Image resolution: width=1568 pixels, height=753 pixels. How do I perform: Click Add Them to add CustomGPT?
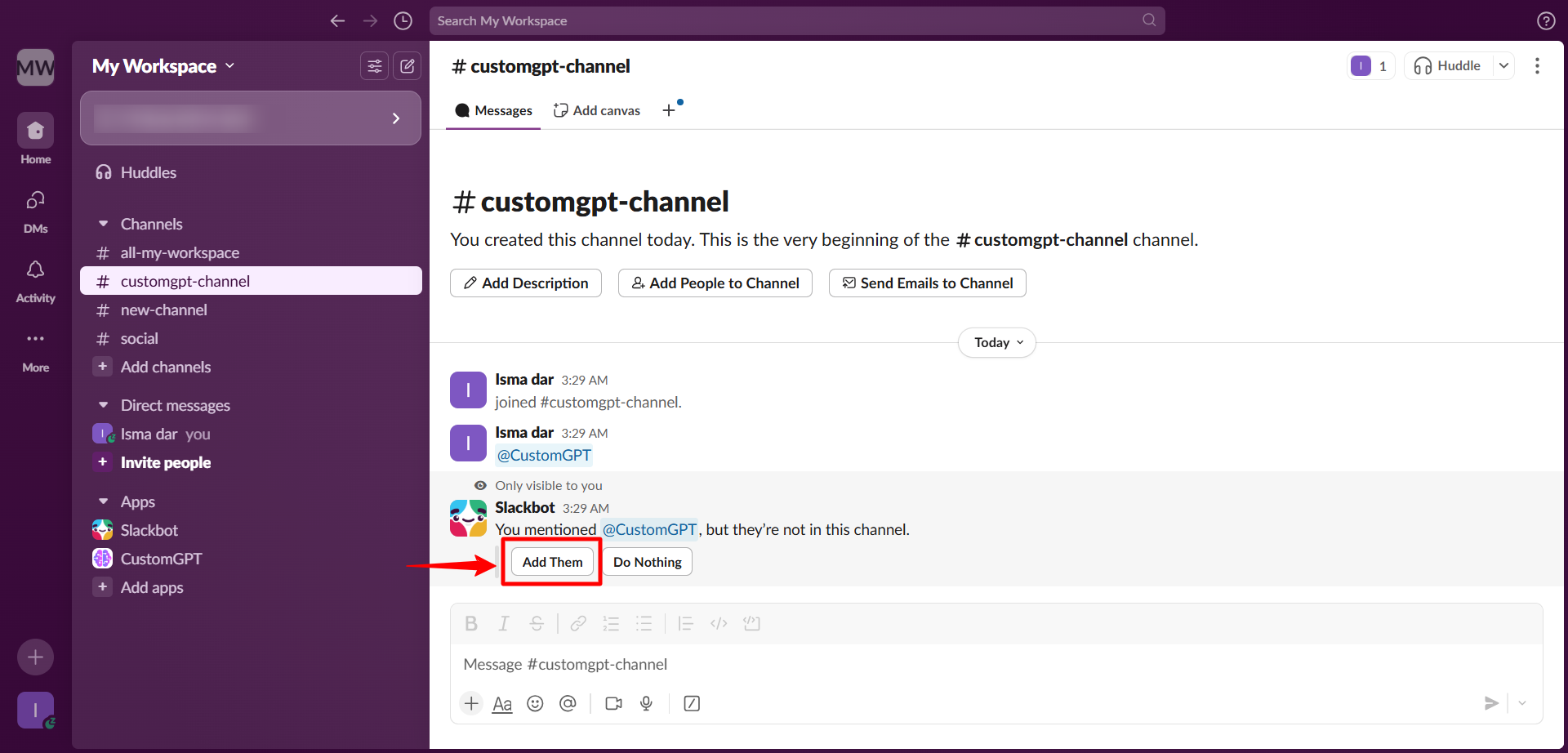coord(553,562)
